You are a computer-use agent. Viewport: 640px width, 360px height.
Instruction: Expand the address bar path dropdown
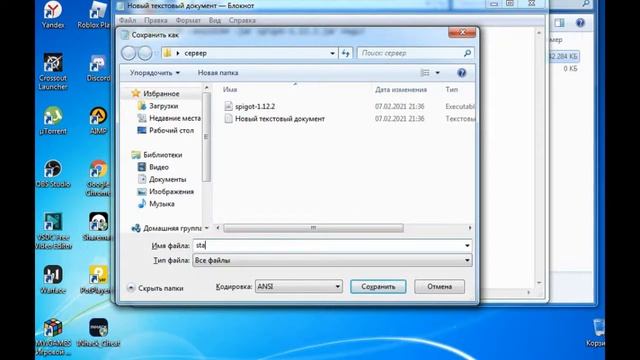(332, 53)
